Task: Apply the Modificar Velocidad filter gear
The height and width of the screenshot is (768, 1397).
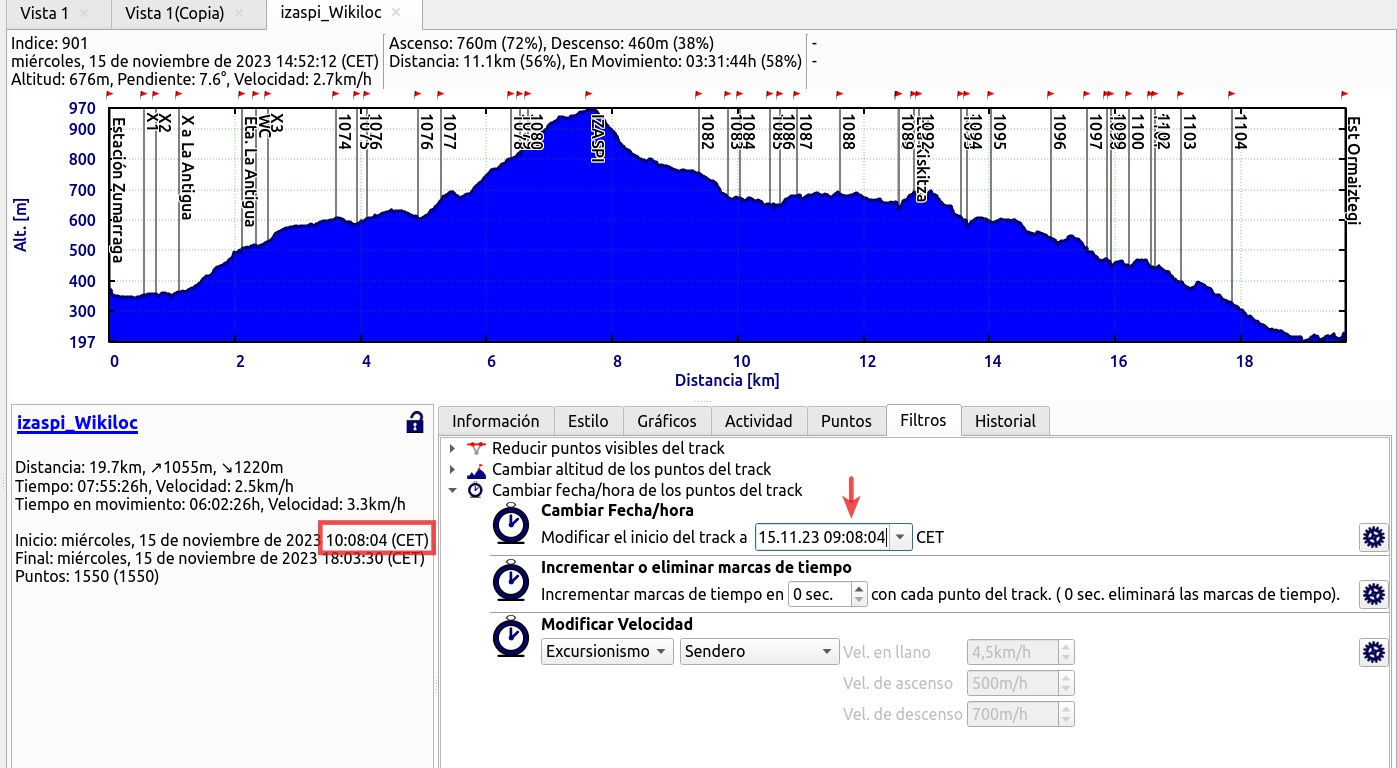Action: point(1374,652)
